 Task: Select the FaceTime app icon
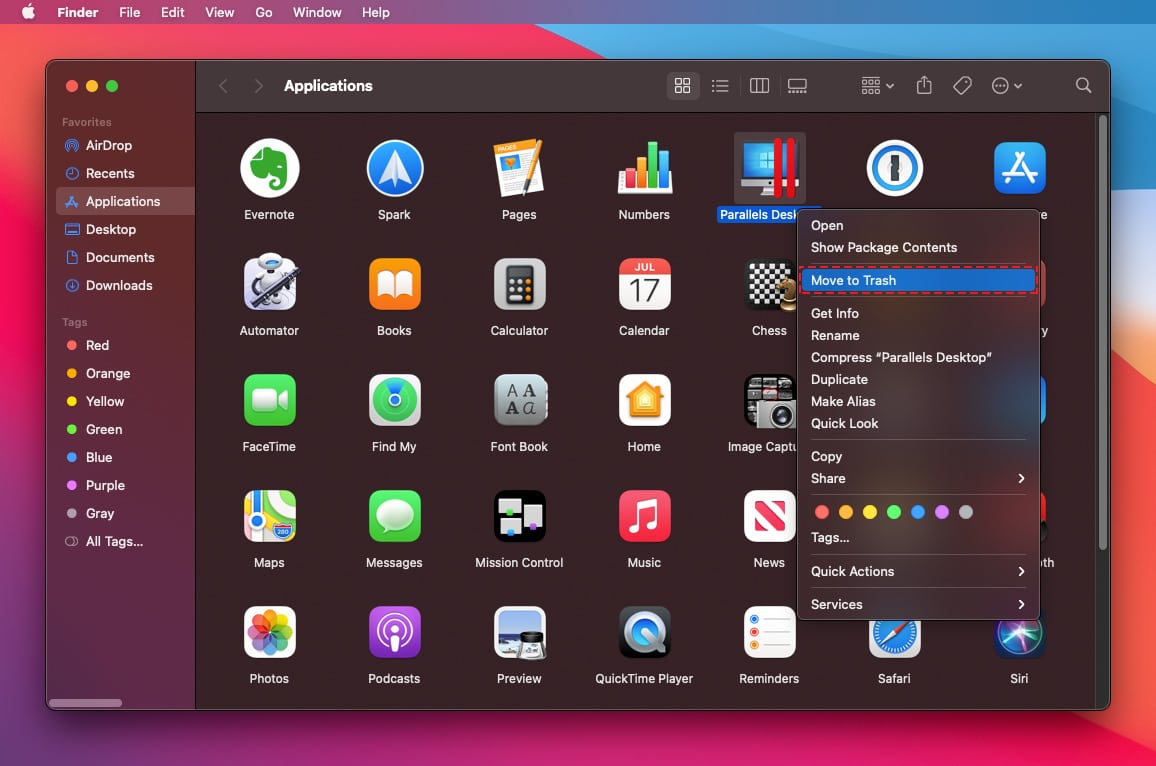(x=269, y=400)
